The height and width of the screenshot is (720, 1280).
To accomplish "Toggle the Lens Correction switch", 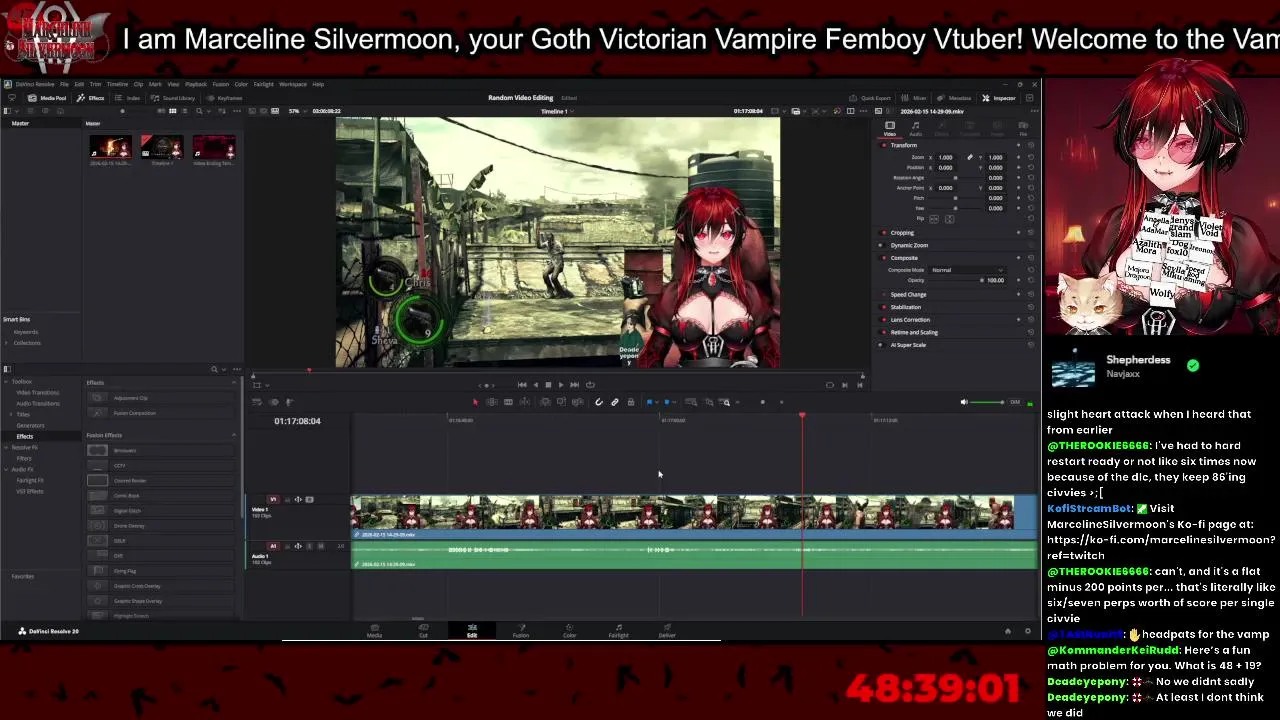I will click(x=883, y=320).
